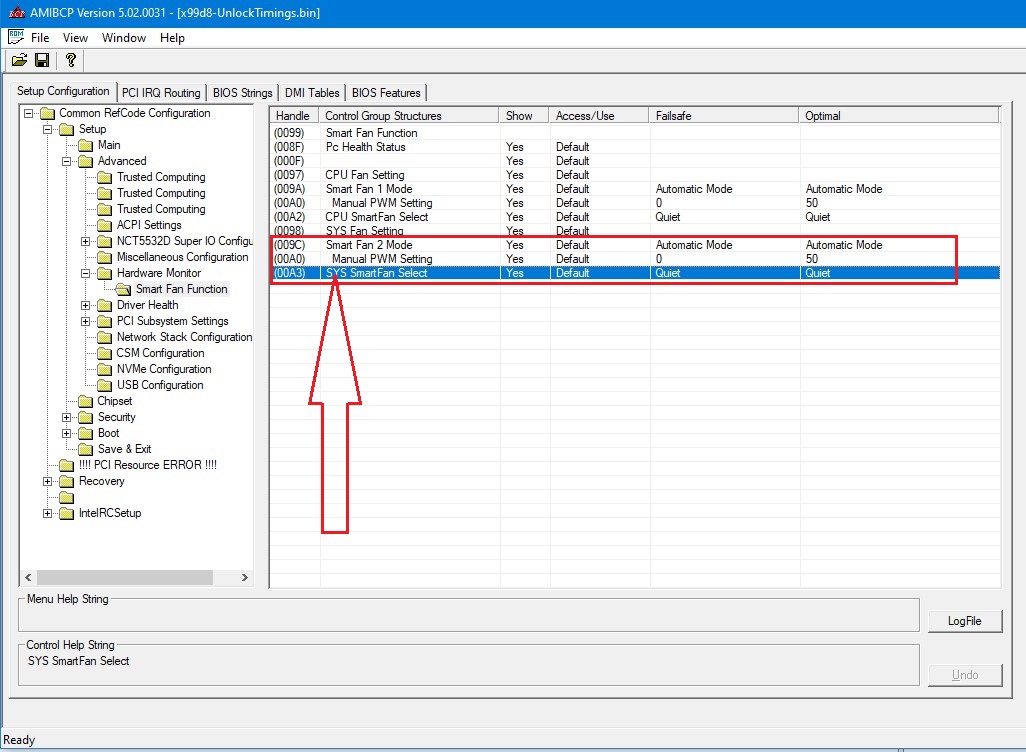
Task: Select the Smart Fan Function folder
Action: (181, 289)
